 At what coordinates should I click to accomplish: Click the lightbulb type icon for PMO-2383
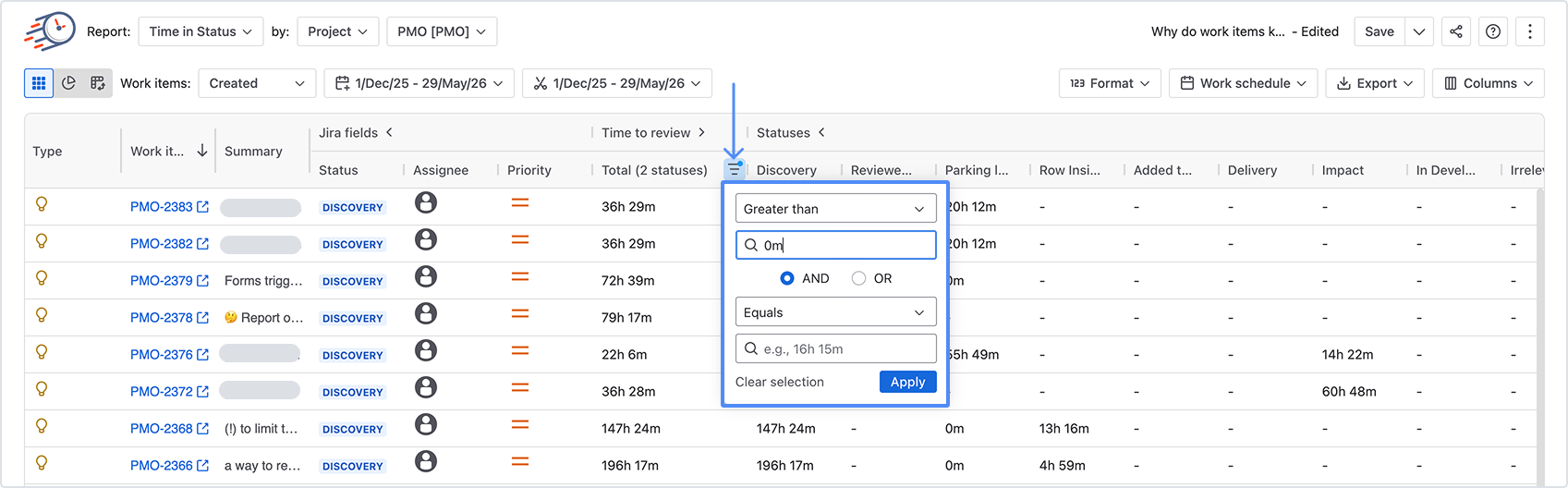[42, 204]
